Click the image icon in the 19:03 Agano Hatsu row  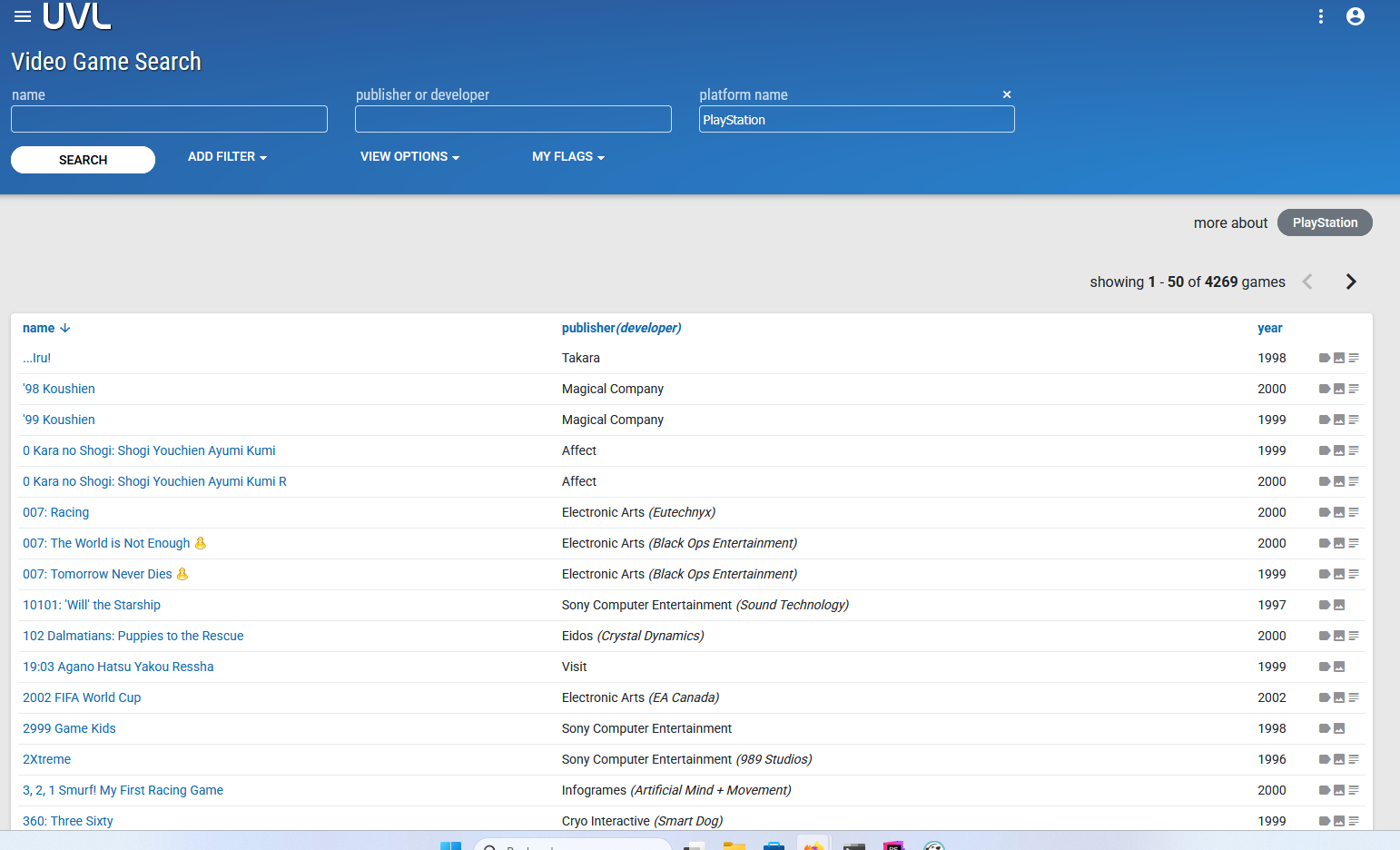tap(1339, 667)
